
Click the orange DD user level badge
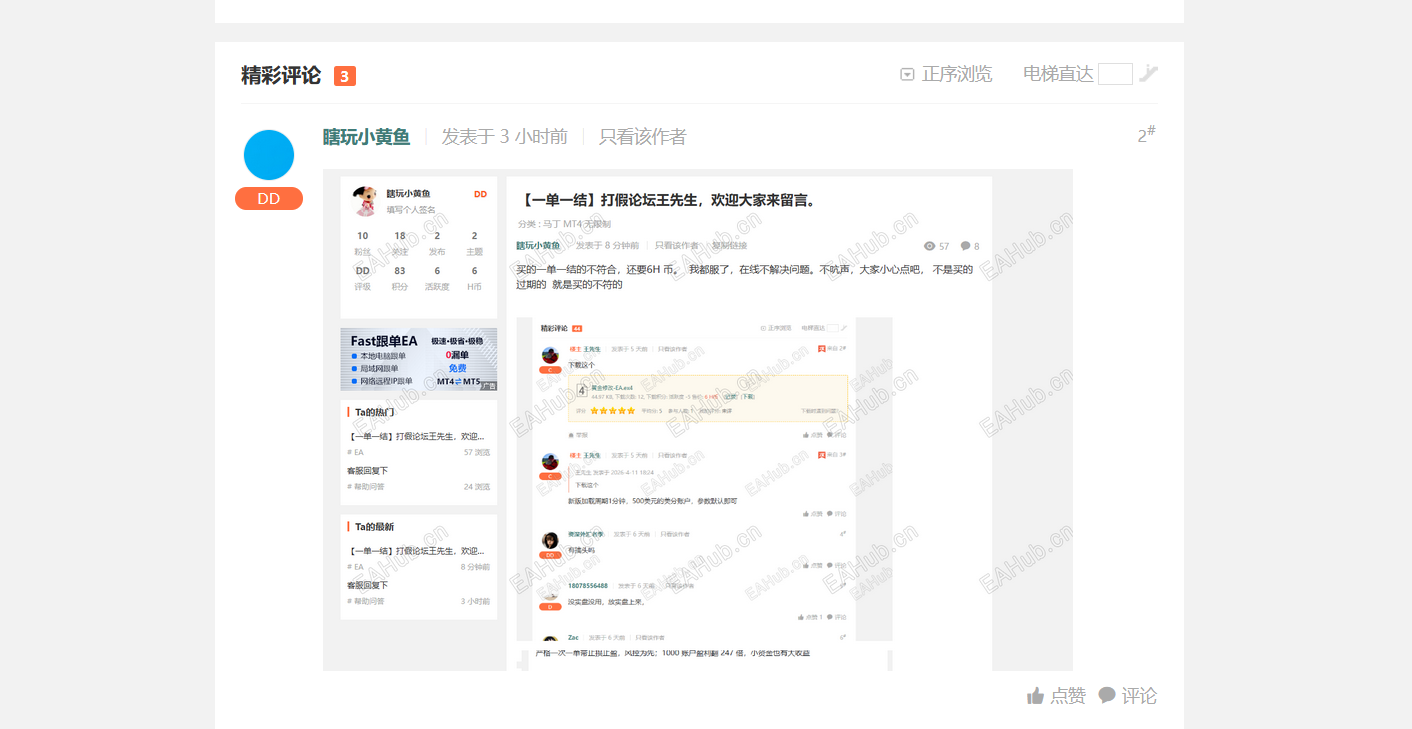(x=268, y=198)
